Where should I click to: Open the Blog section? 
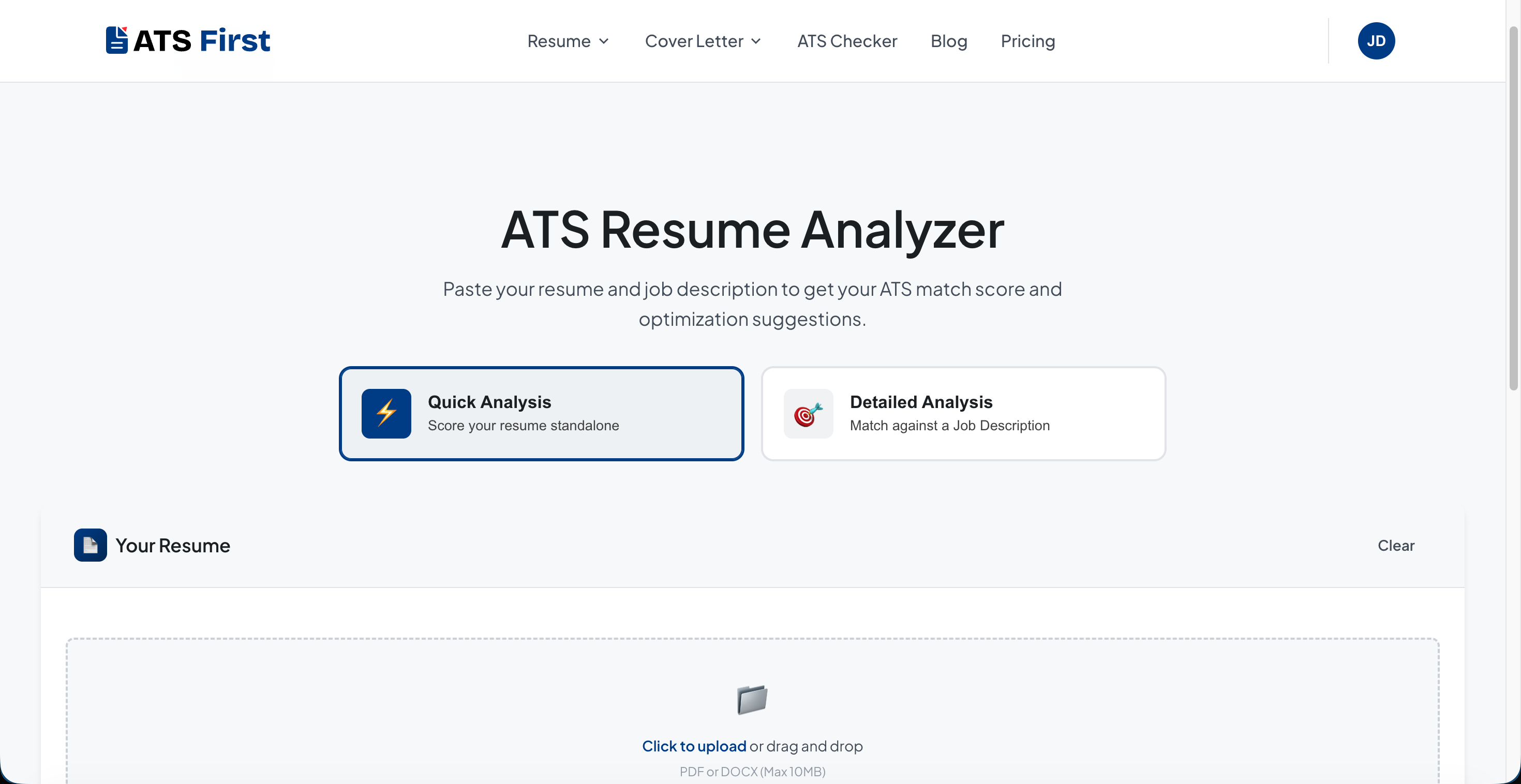[948, 41]
